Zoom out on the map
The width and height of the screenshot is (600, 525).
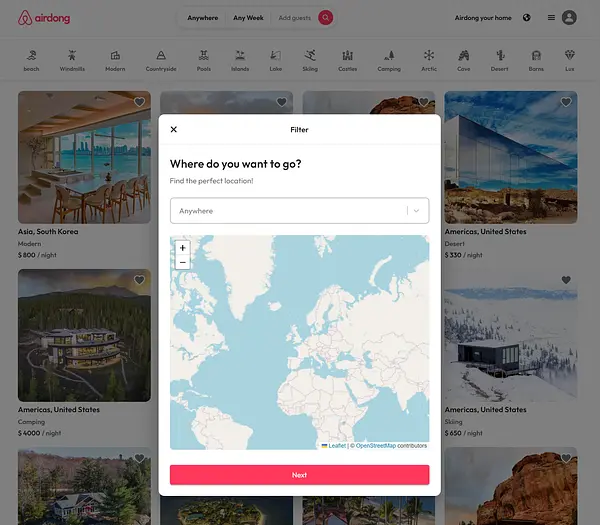pyautogui.click(x=183, y=262)
